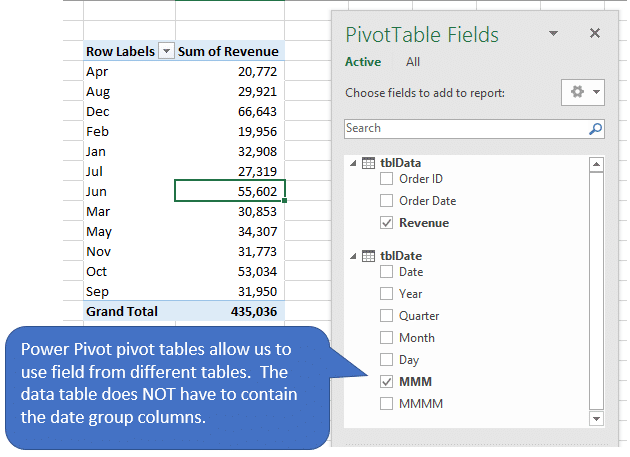Click the tblDate table icon
This screenshot has width=630, height=457.
368,256
